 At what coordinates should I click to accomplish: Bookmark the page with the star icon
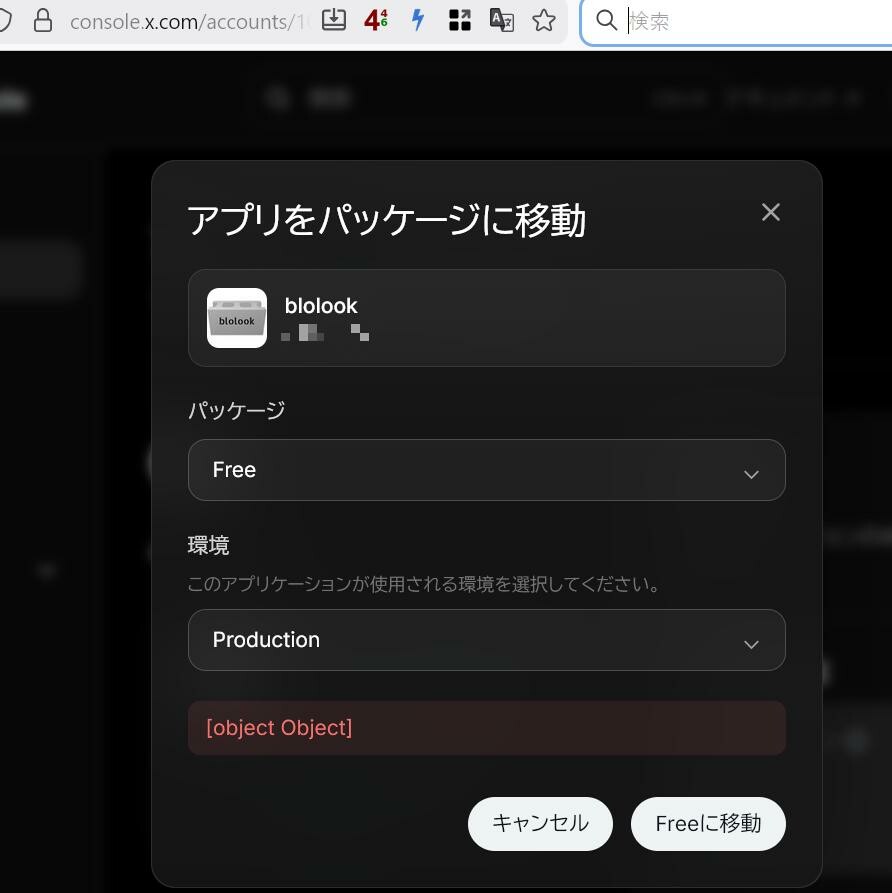point(544,20)
